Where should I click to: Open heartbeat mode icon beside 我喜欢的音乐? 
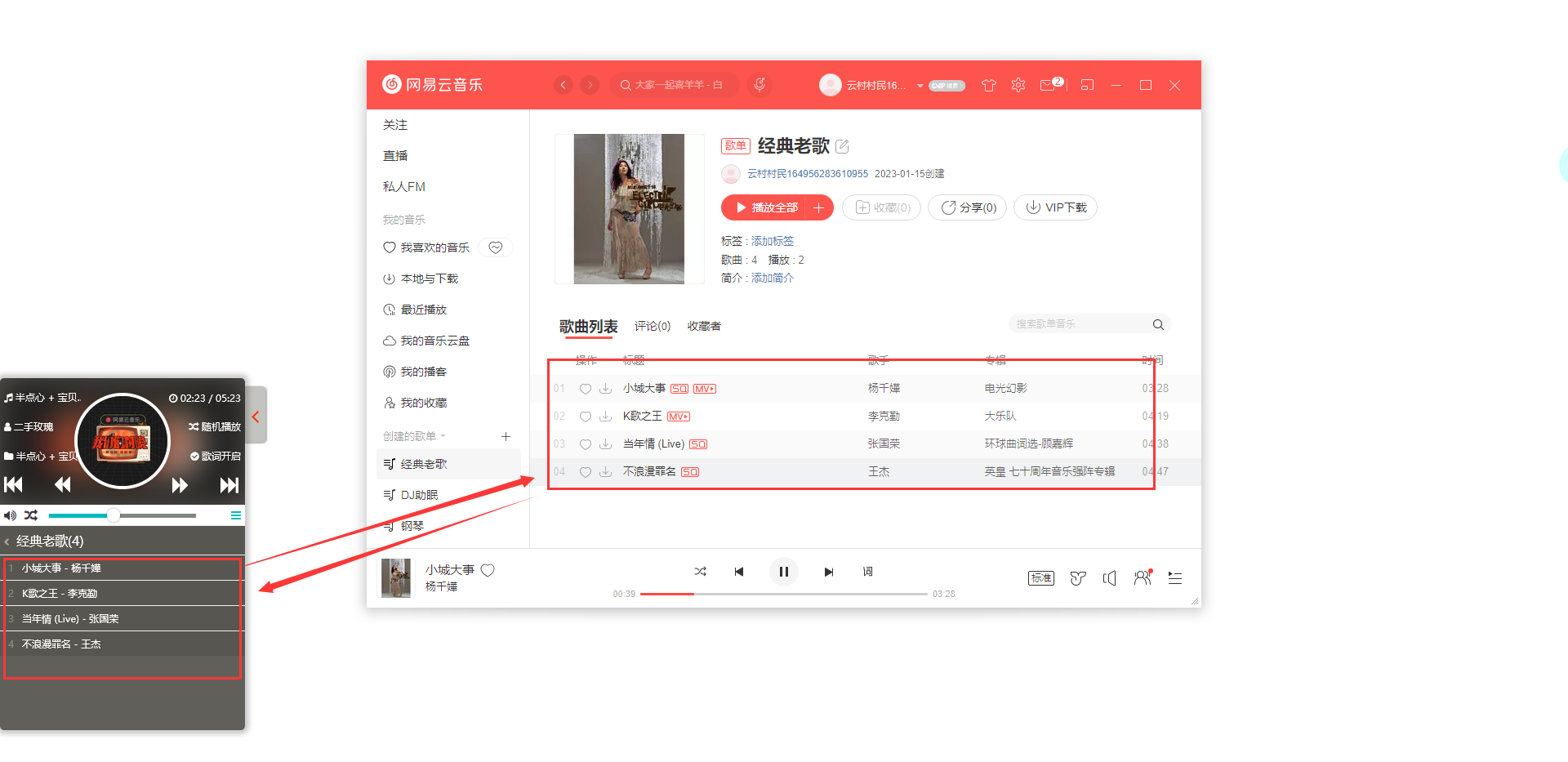496,247
